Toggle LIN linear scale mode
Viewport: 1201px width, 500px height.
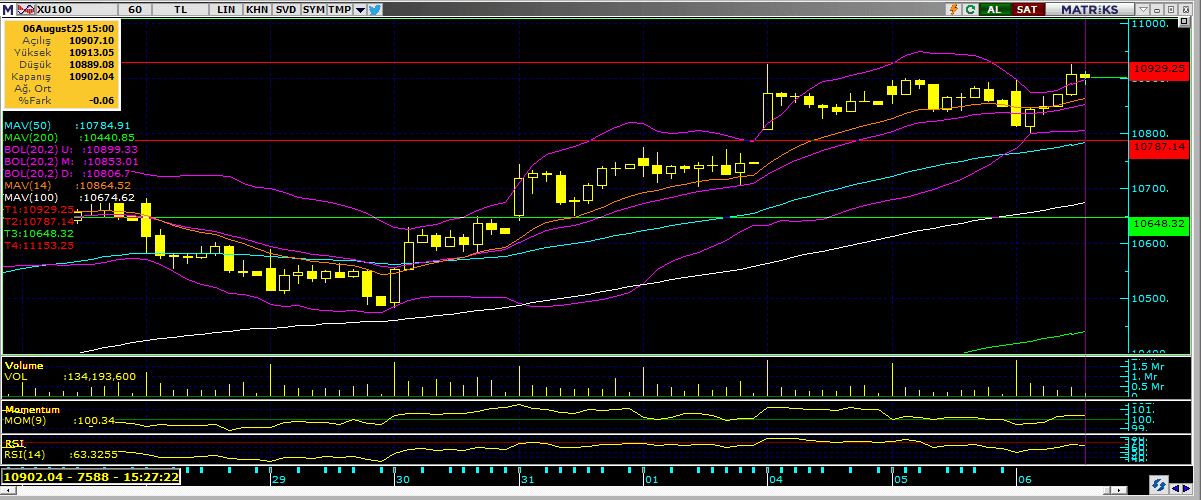click(228, 9)
